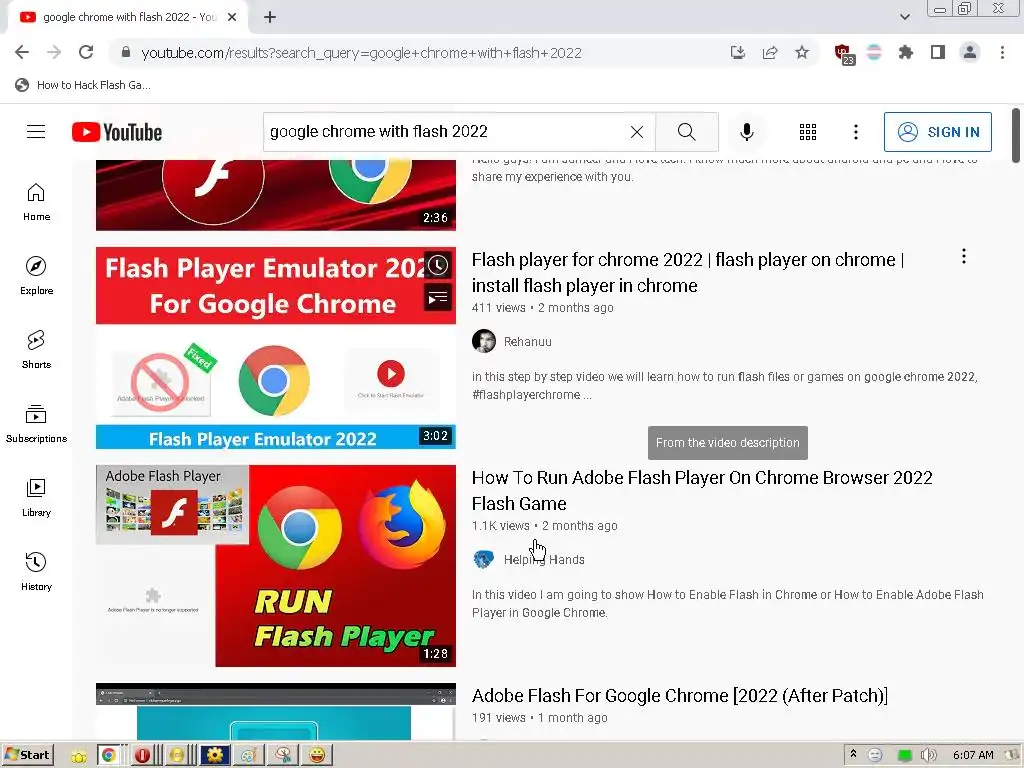Open the Extensions puzzle piece menu
1024x768 pixels.
click(x=905, y=52)
